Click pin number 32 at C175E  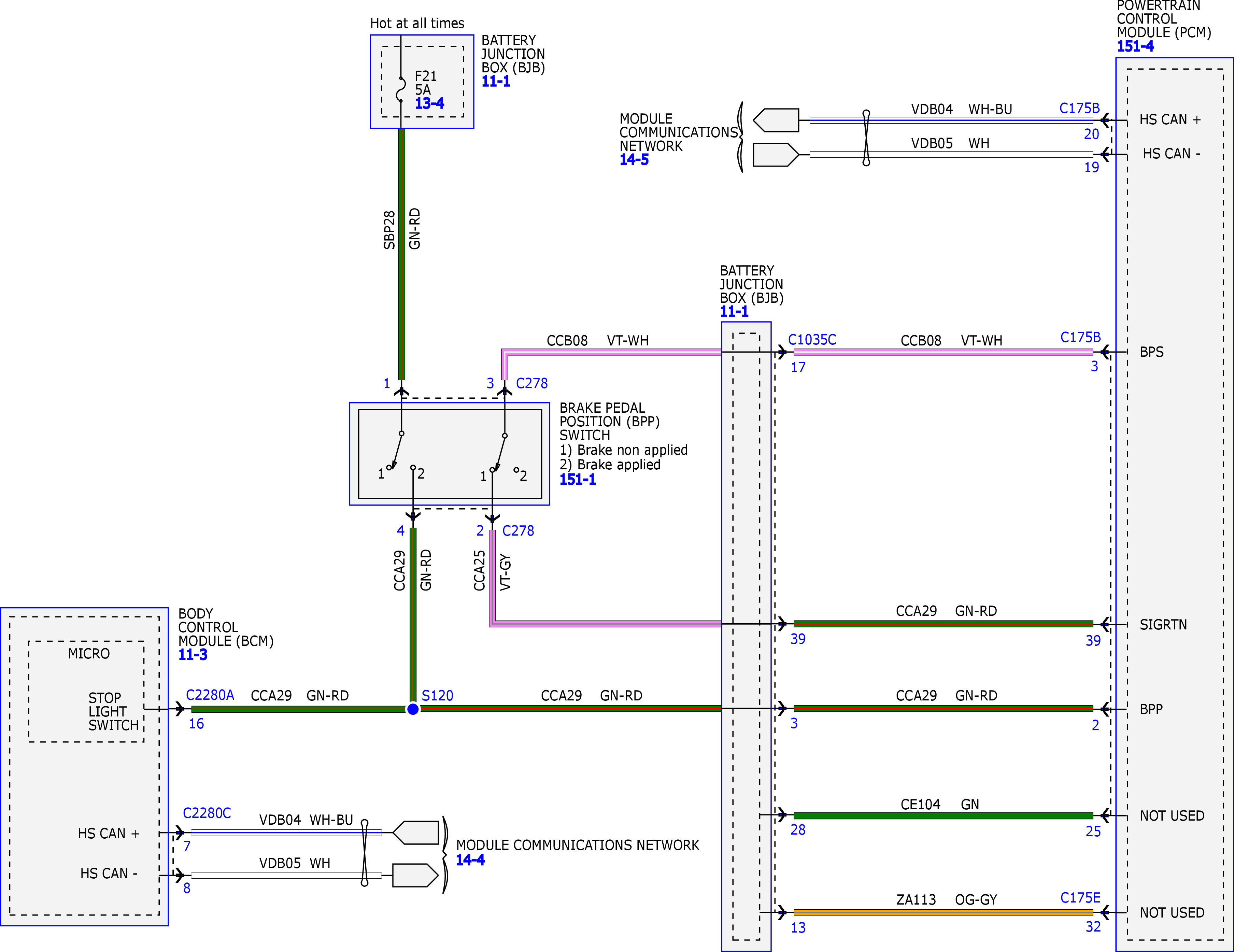point(1093,927)
